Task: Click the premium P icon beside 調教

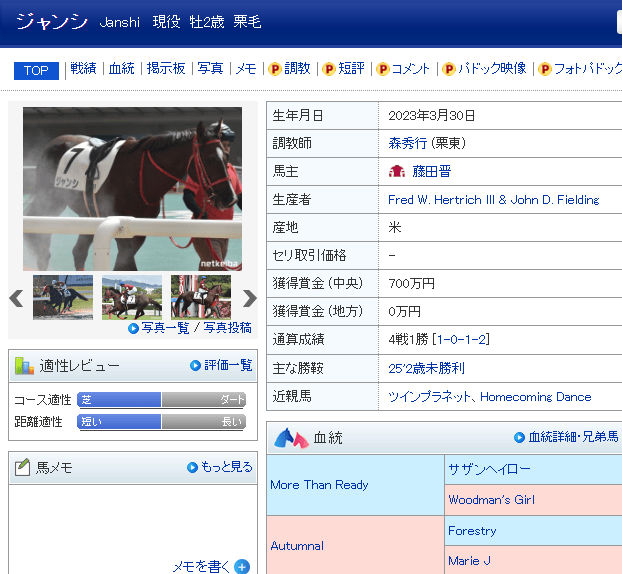Action: coord(275,69)
